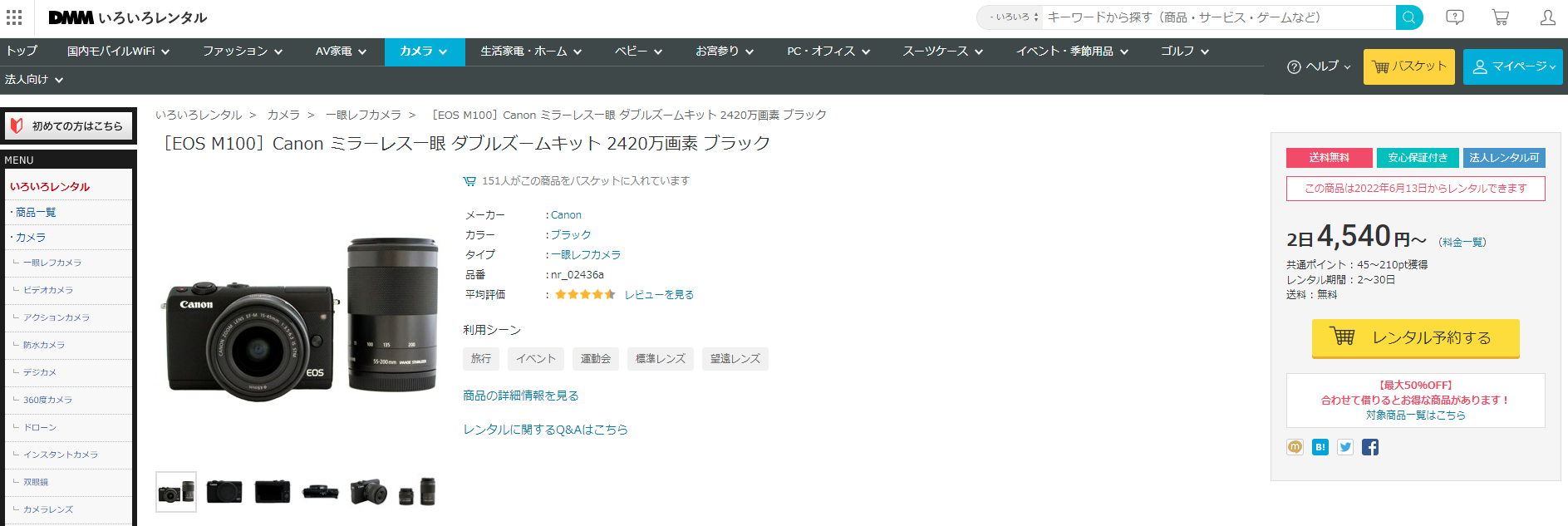Click the ブラック color link
Viewport: 1568px width, 526px height.
click(x=571, y=235)
